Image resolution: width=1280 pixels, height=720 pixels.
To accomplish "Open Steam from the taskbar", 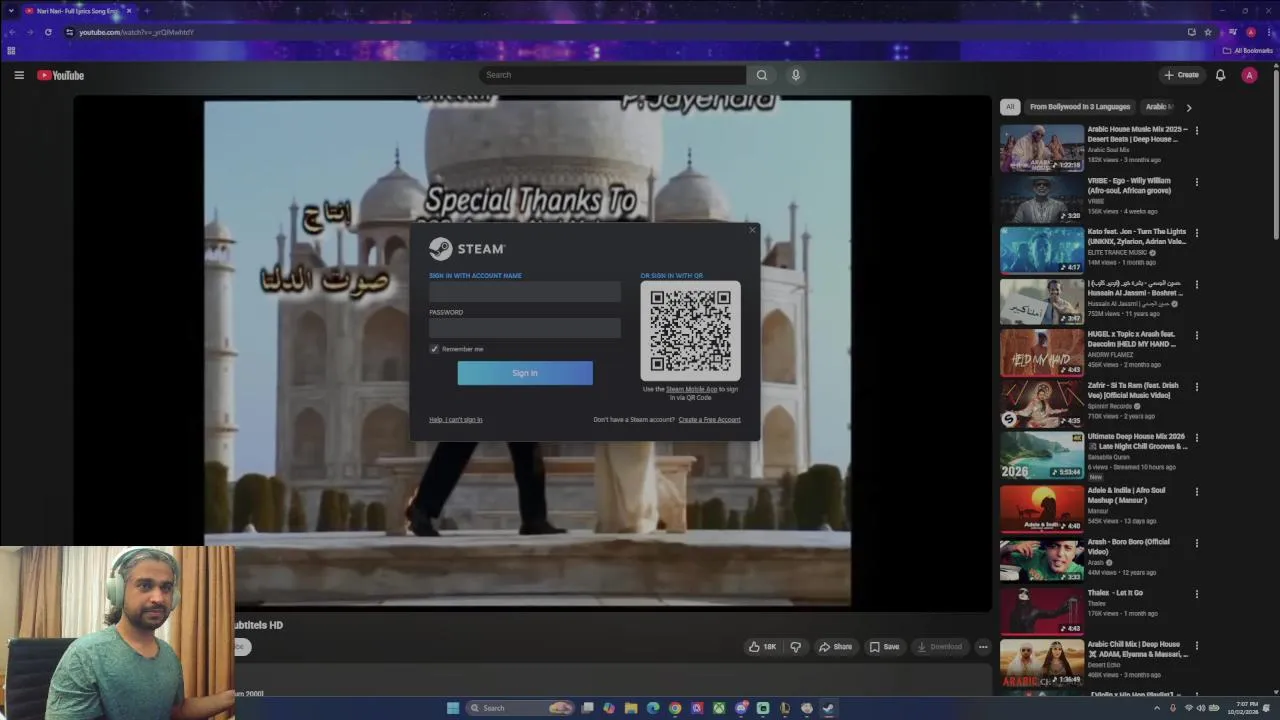I will [x=828, y=708].
